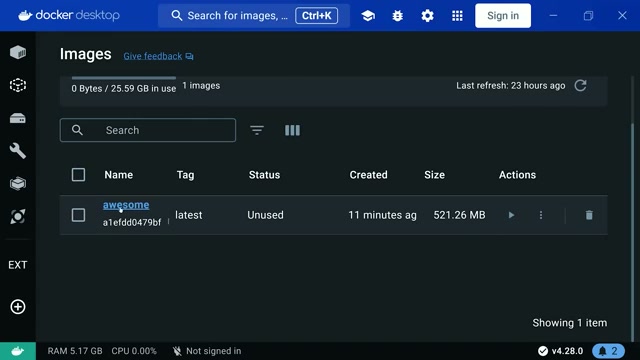The width and height of the screenshot is (640, 360).
Task: Open the Dev Environments sidebar icon
Action: coord(18,183)
